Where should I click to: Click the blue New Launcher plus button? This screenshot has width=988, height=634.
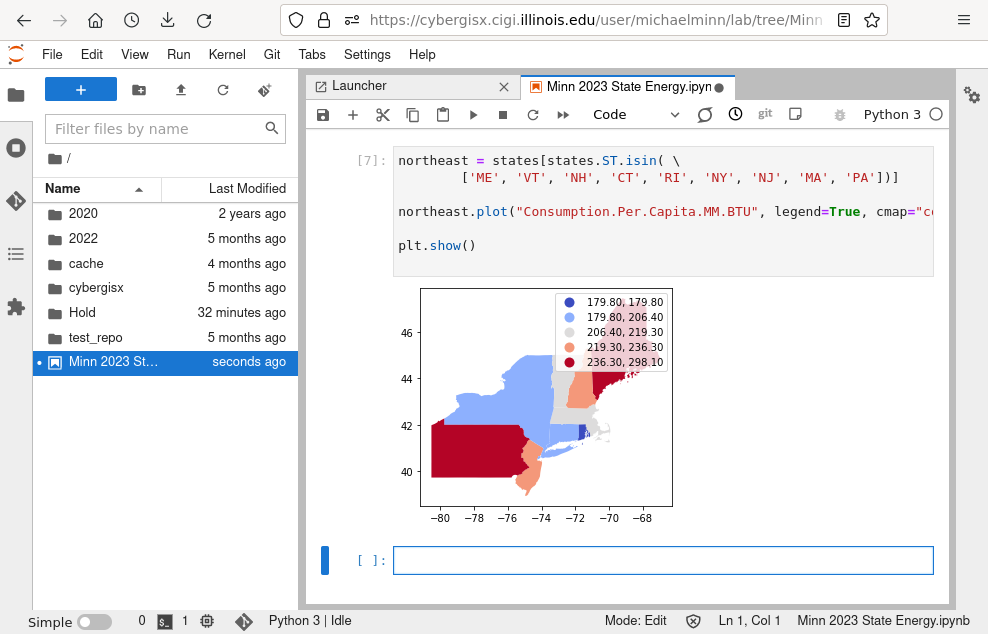point(81,90)
